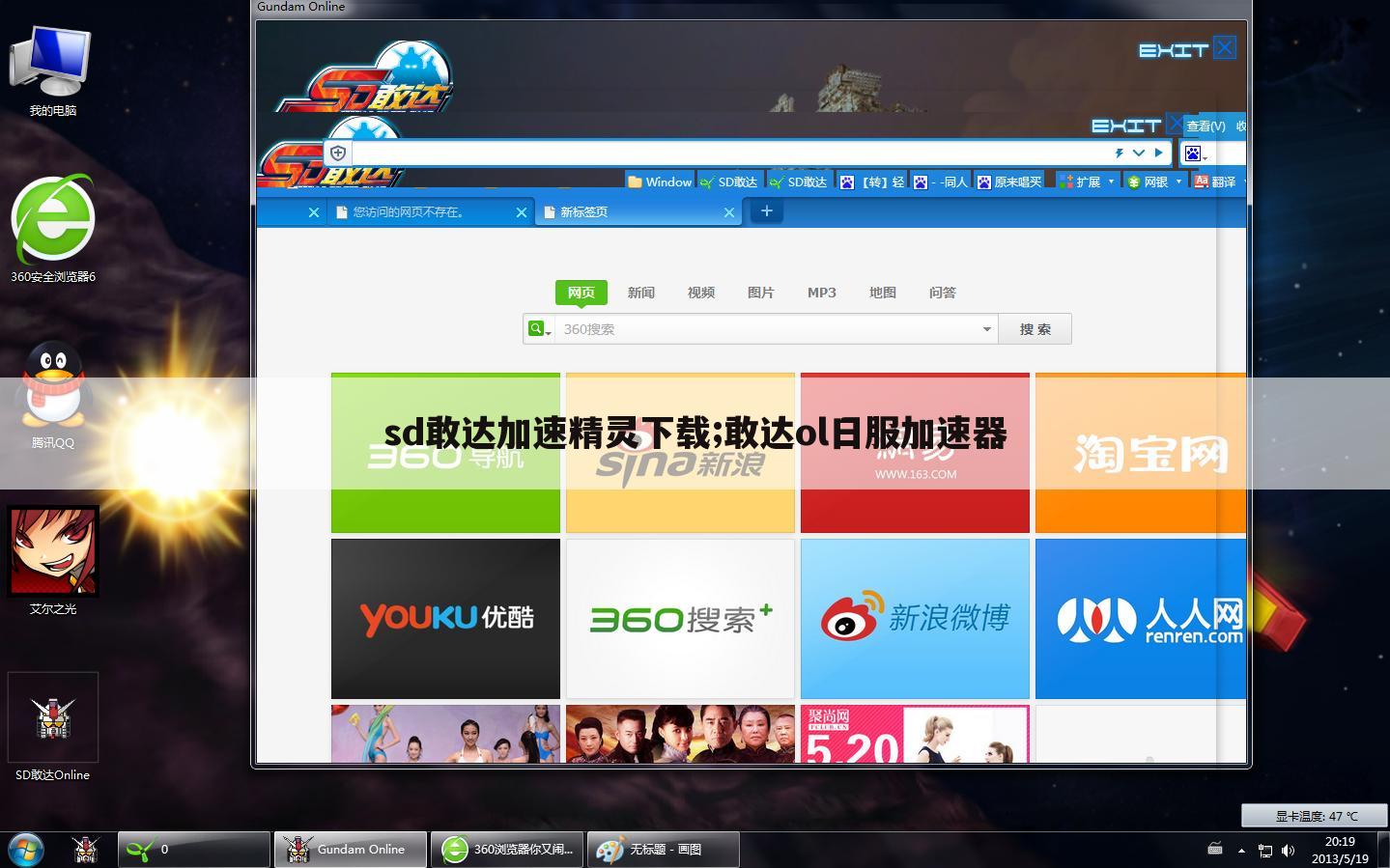The width and height of the screenshot is (1390, 868).
Task: Click the 显卡温度: 47 ℃ gadget
Action: pyautogui.click(x=1316, y=816)
